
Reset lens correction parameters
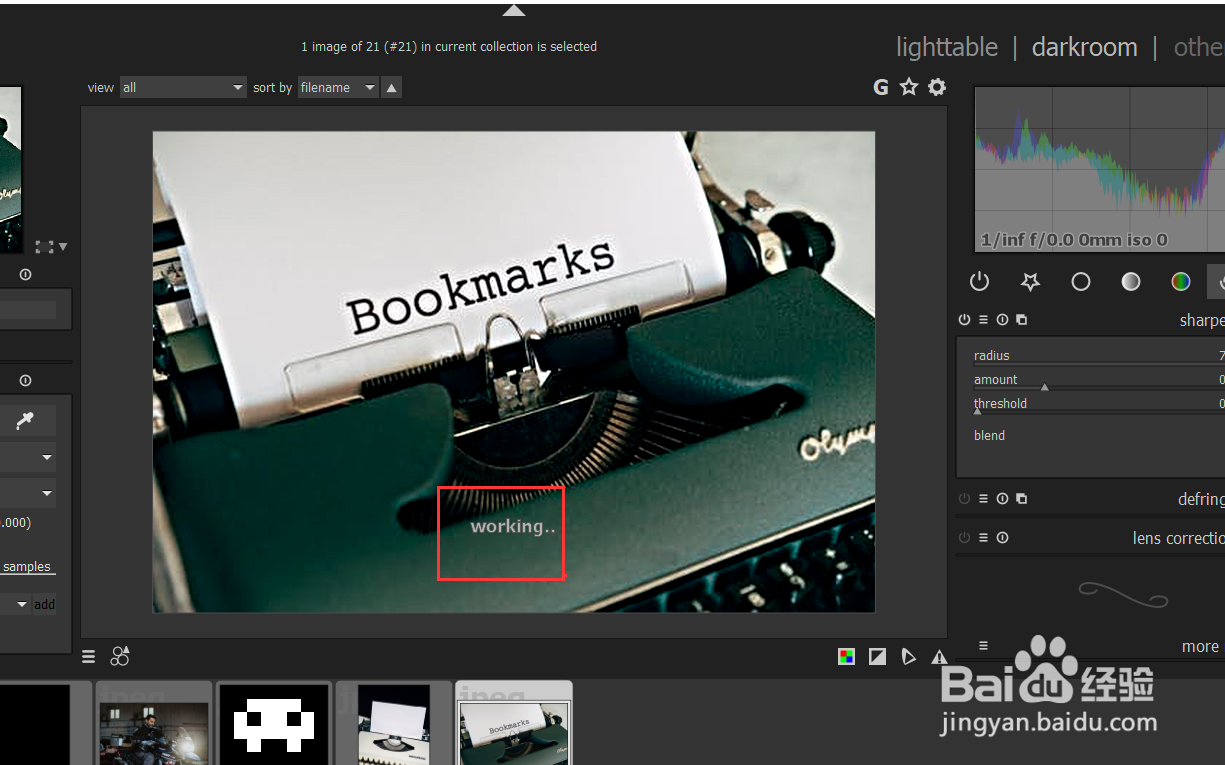pyautogui.click(x=1002, y=538)
